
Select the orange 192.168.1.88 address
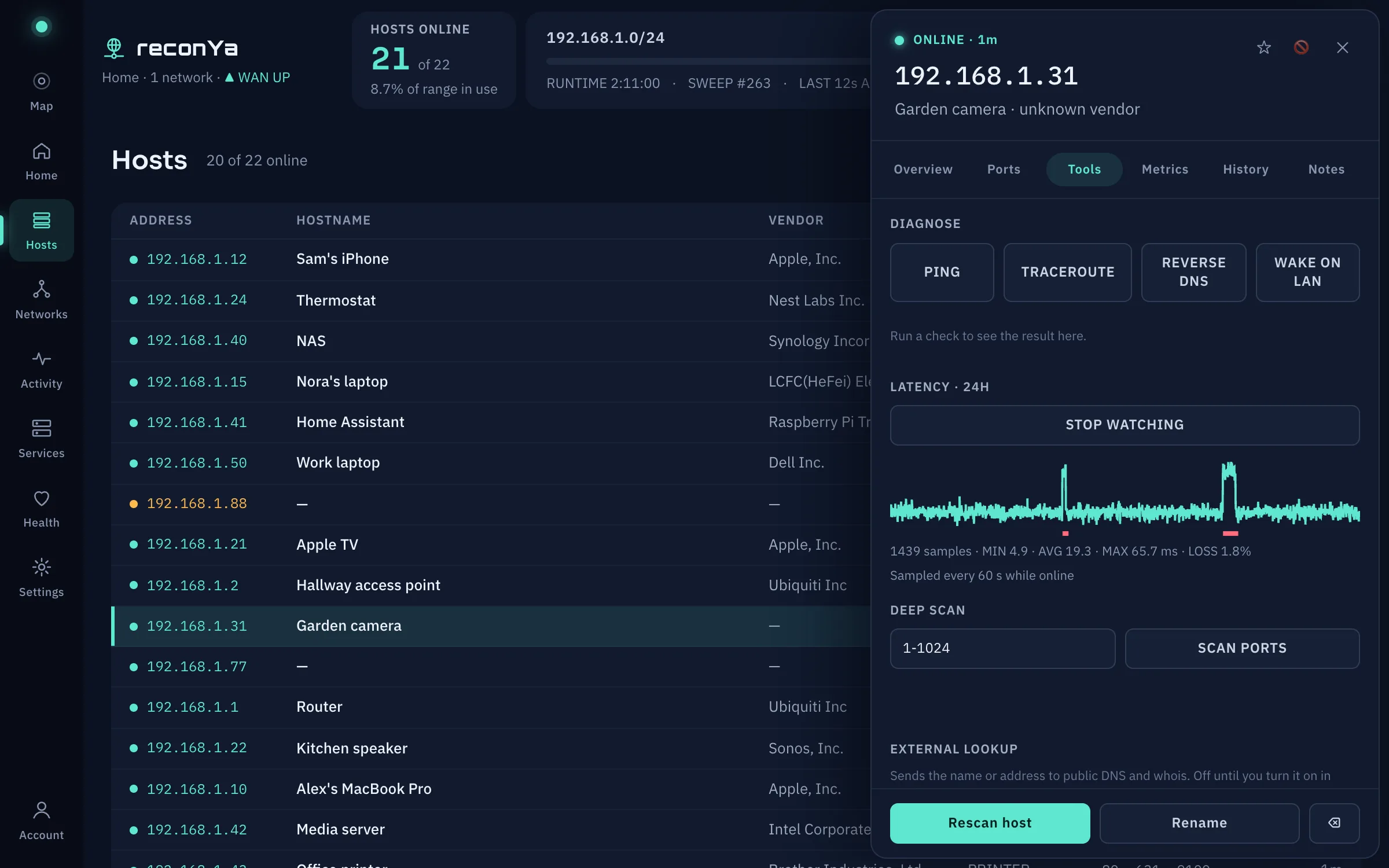point(197,503)
